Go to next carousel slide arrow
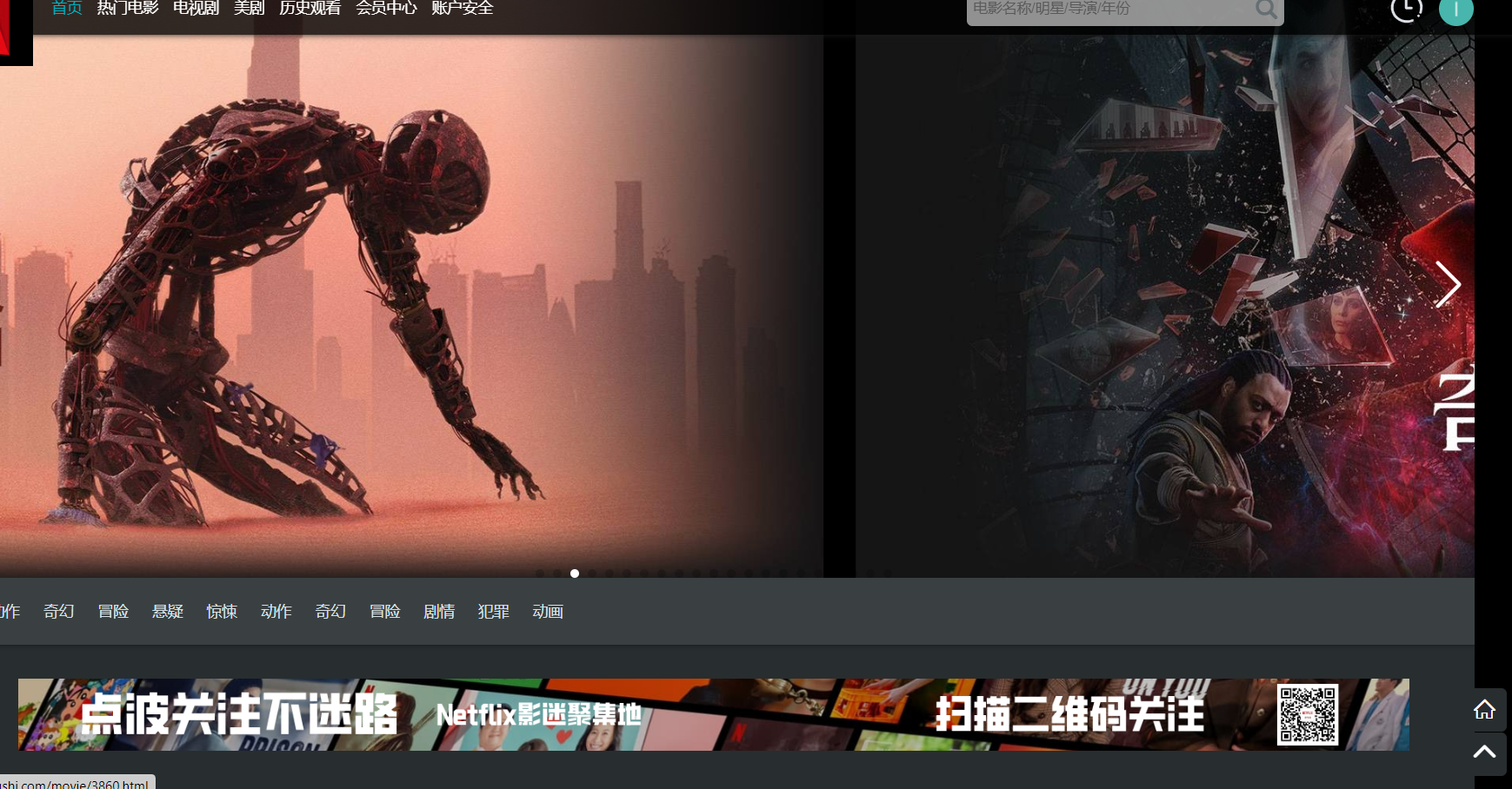 coord(1448,284)
